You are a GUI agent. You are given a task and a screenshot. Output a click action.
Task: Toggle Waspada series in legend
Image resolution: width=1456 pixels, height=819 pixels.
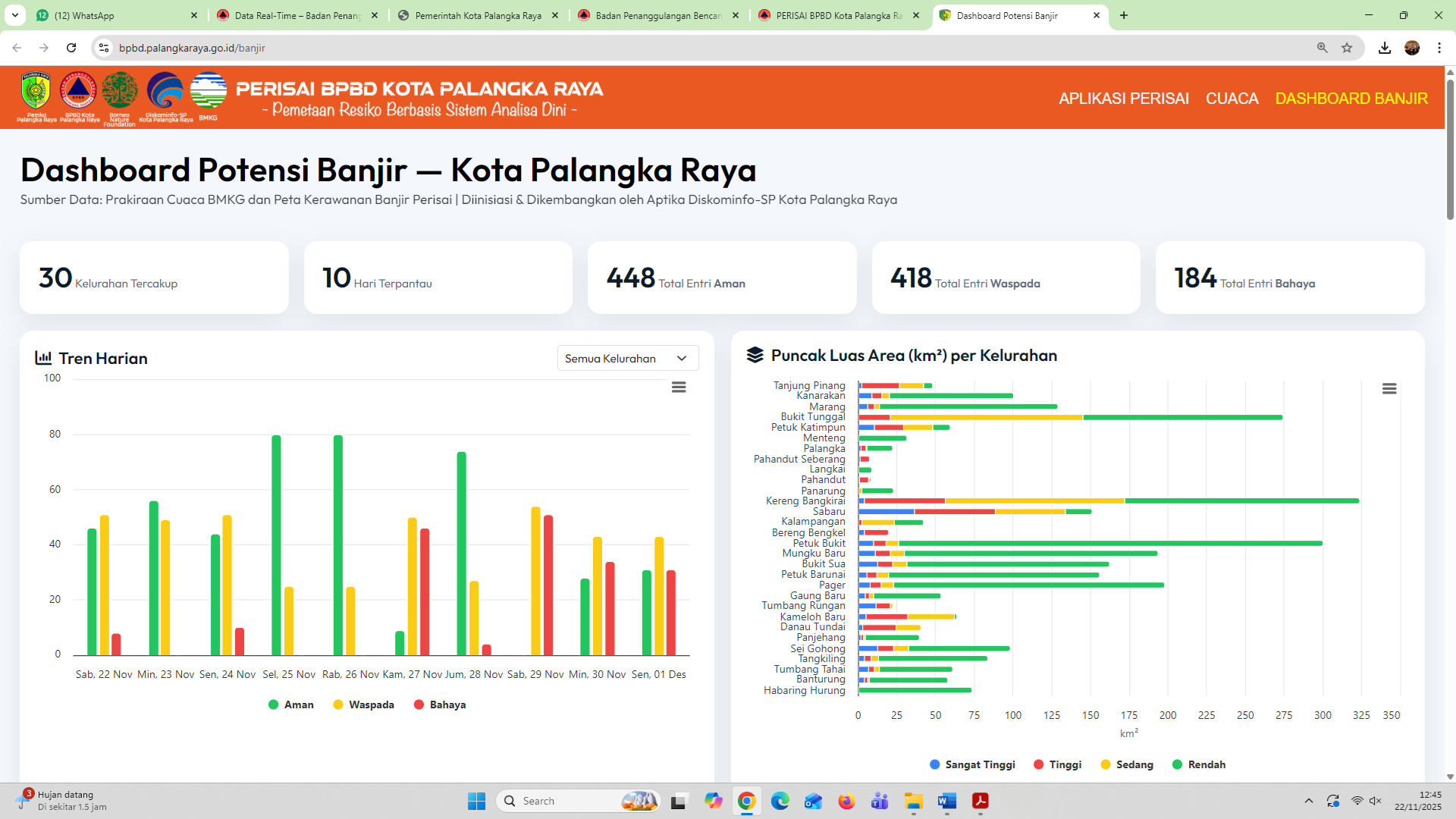(364, 704)
